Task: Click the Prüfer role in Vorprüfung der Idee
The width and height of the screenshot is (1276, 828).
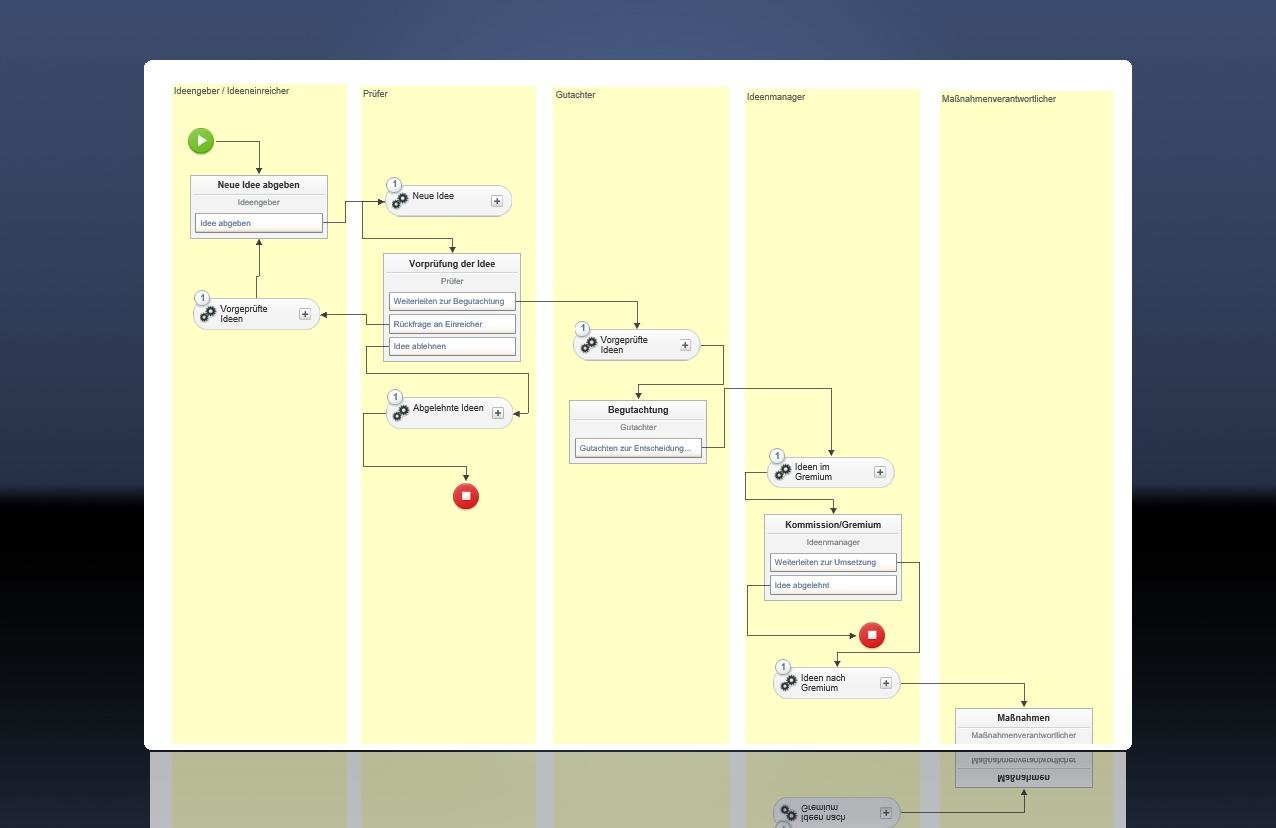Action: coord(452,281)
